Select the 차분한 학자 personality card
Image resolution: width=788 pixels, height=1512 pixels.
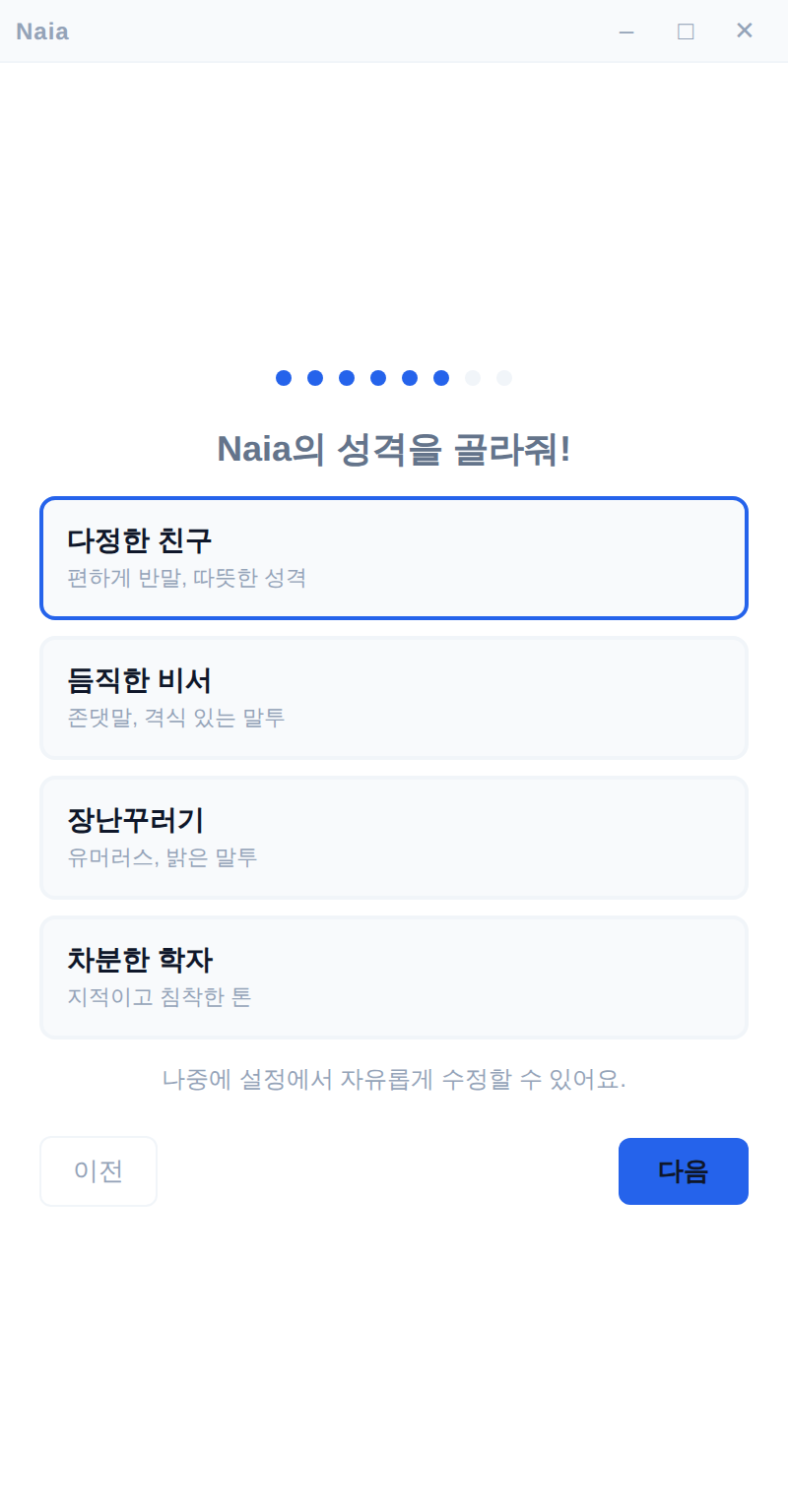394,976
